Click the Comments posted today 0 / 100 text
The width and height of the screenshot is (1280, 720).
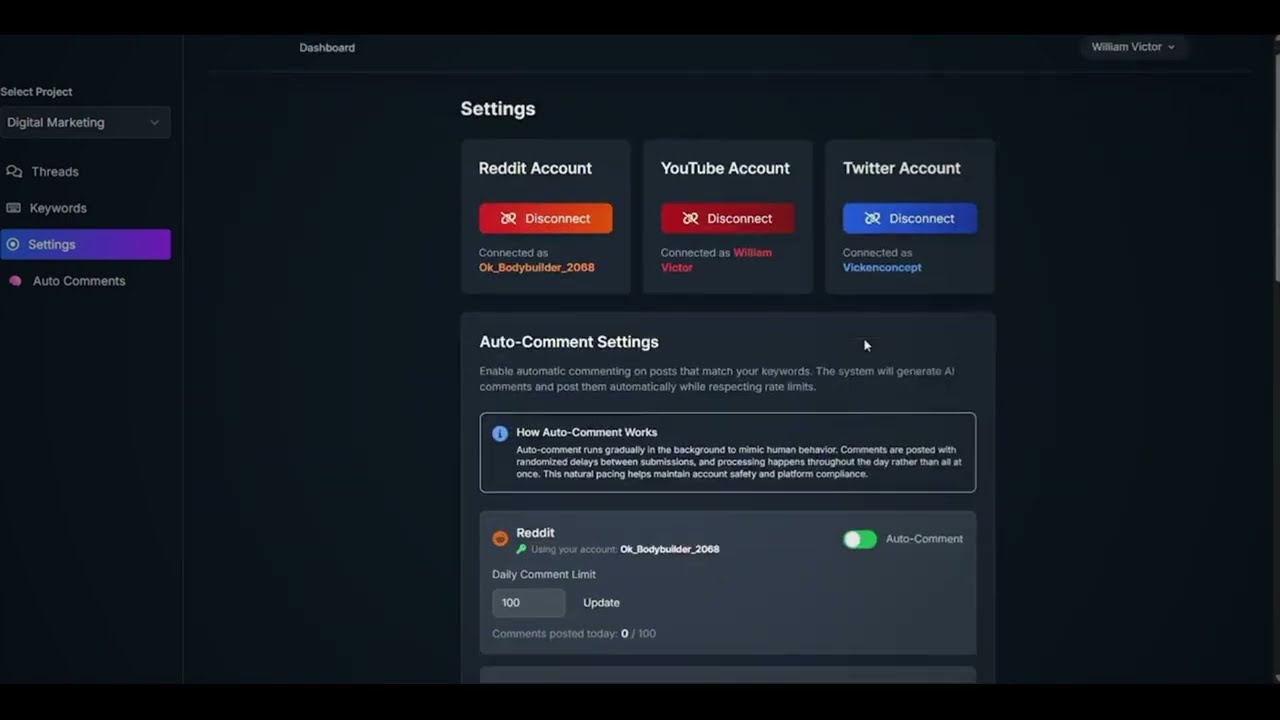(x=574, y=633)
